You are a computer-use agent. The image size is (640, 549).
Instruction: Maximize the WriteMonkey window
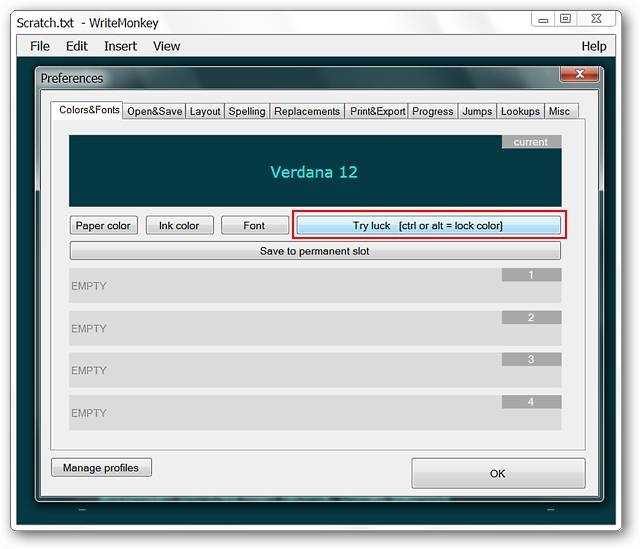tap(565, 19)
